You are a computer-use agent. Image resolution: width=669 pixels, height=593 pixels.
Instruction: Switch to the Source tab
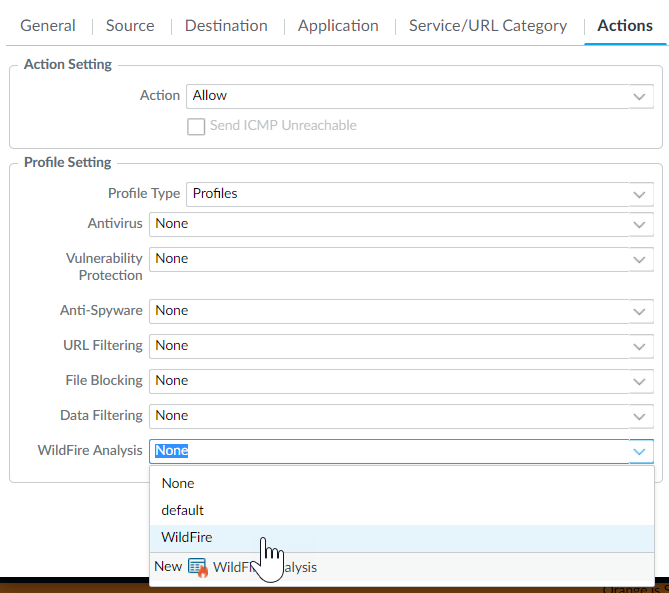point(130,26)
